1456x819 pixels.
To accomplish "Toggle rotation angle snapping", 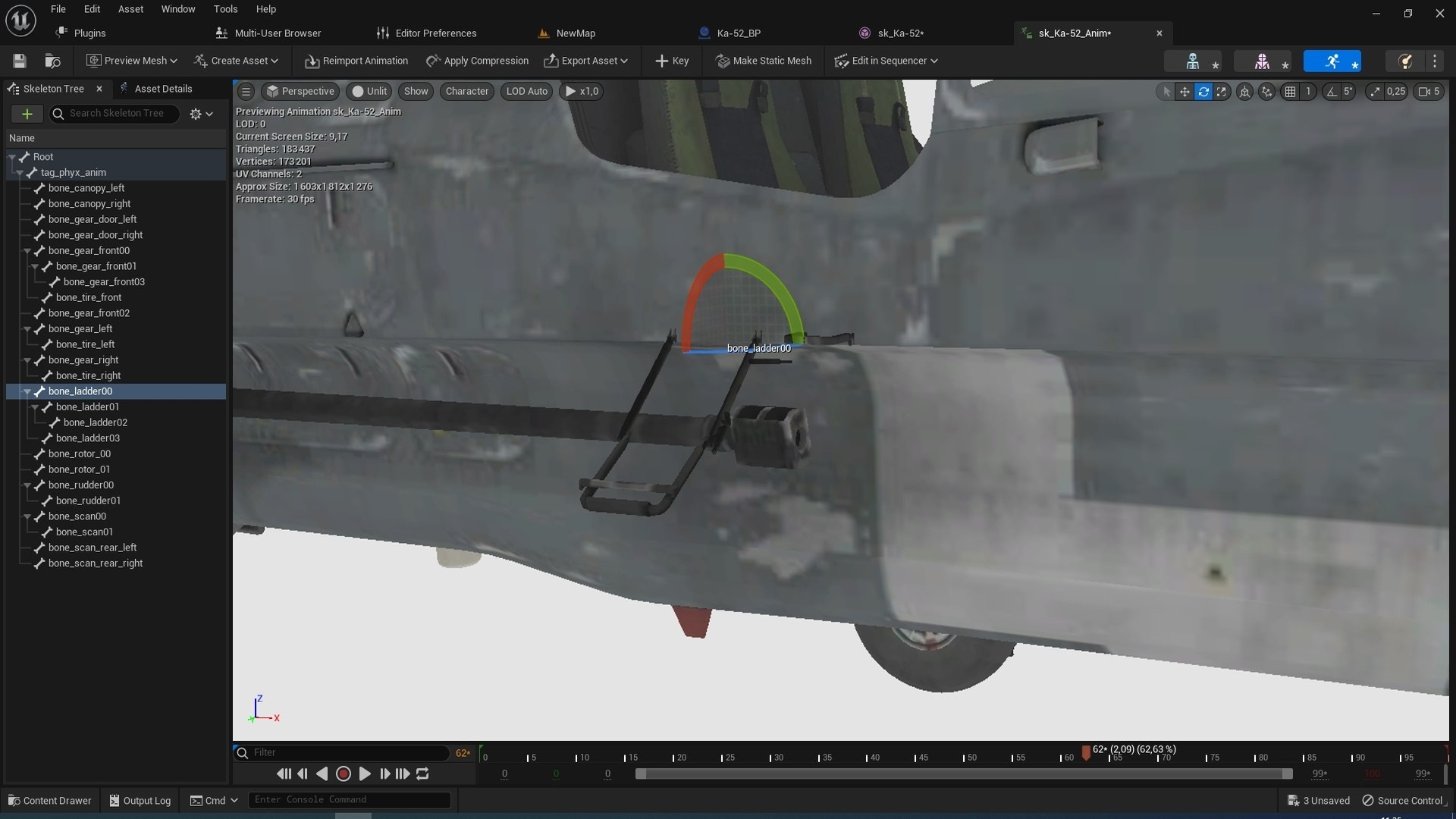I will [x=1332, y=91].
